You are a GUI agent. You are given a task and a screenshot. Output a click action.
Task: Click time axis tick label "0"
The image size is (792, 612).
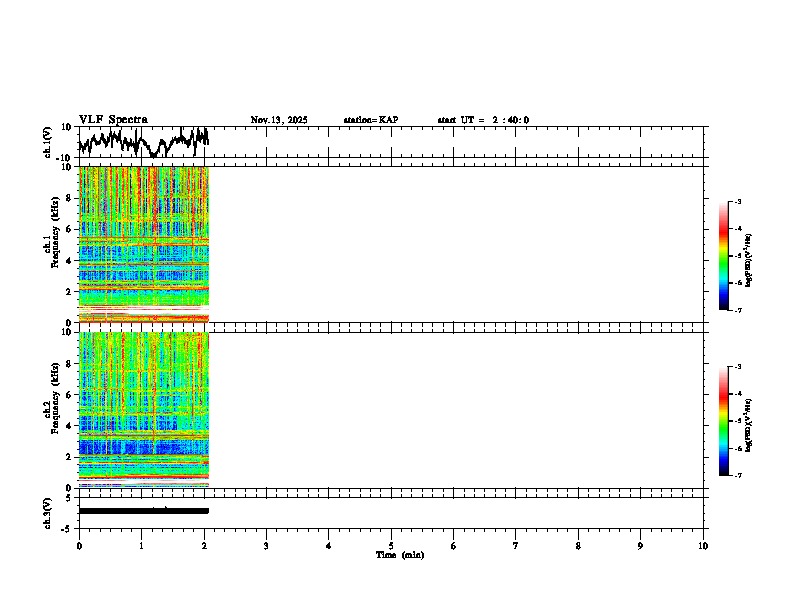click(79, 546)
